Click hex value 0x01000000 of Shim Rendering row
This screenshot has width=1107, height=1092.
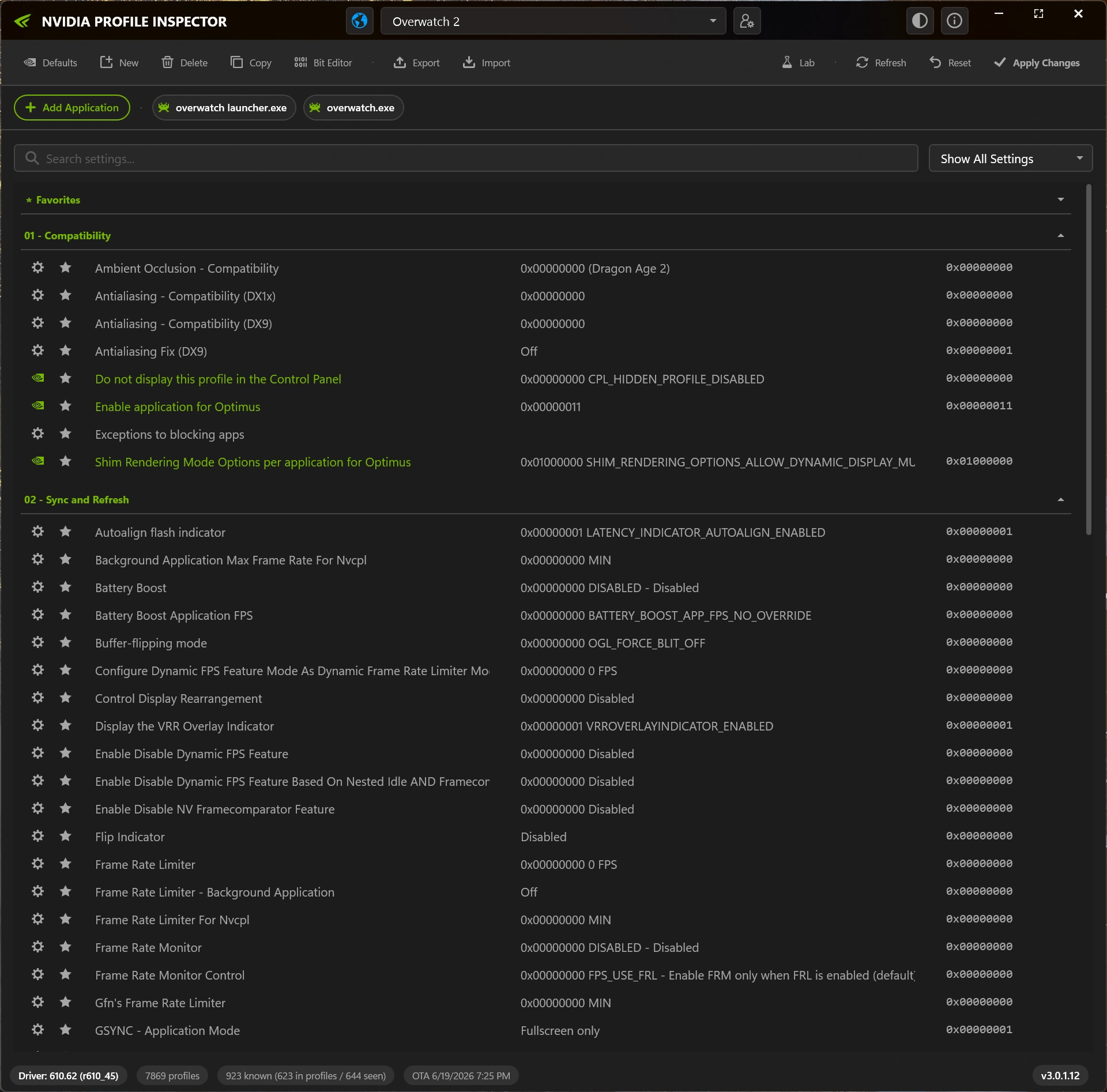point(979,461)
